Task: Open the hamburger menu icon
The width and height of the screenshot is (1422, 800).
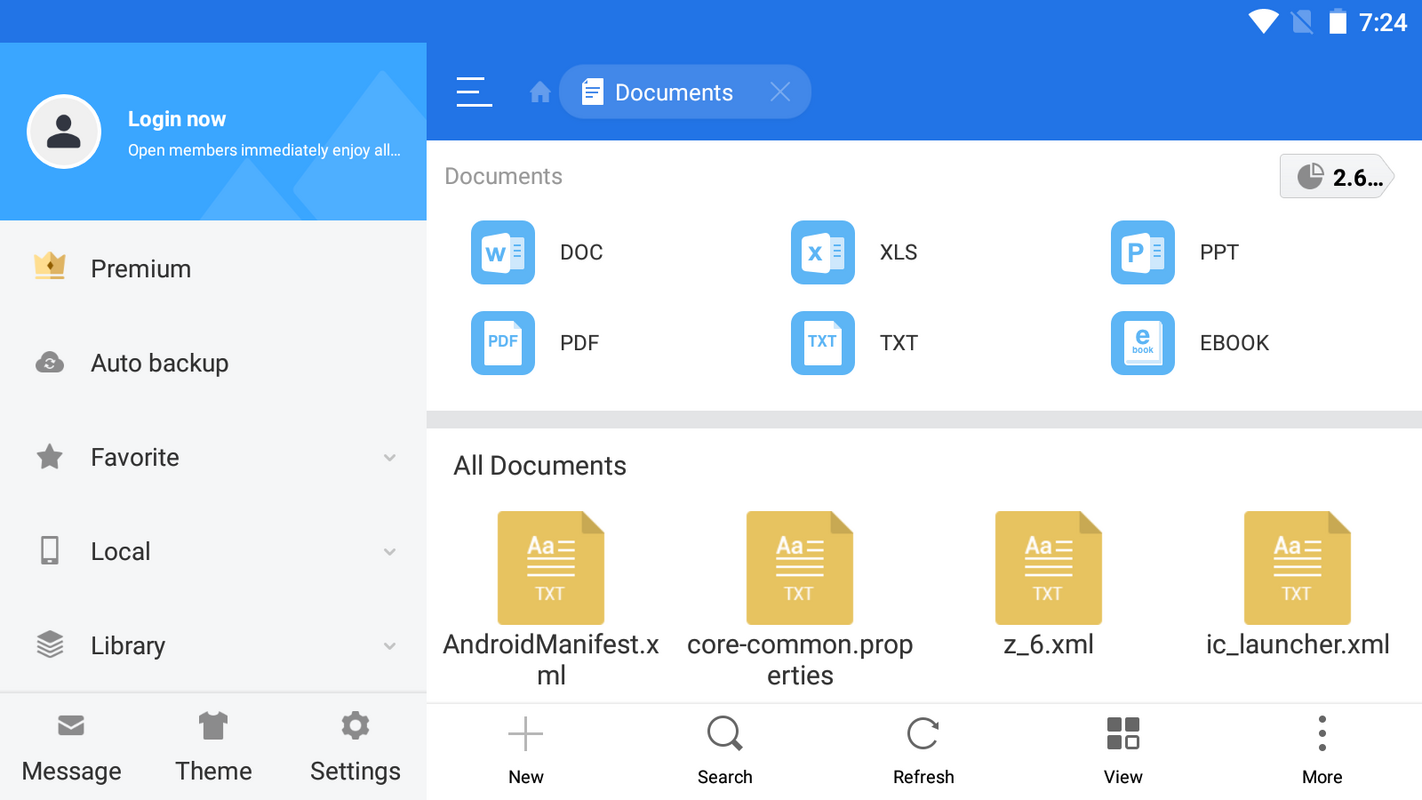Action: (474, 92)
